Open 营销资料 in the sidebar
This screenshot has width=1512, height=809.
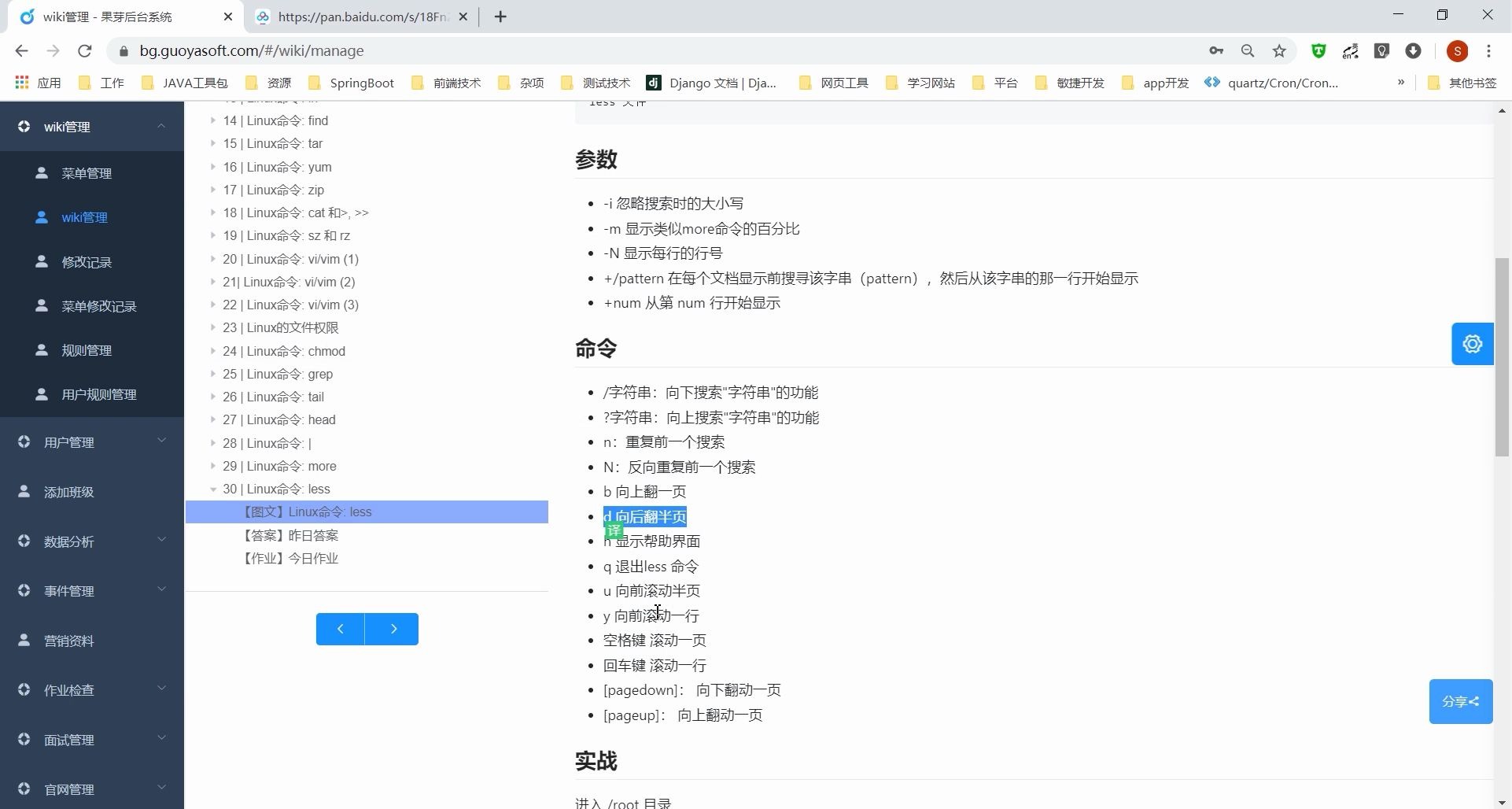point(92,641)
